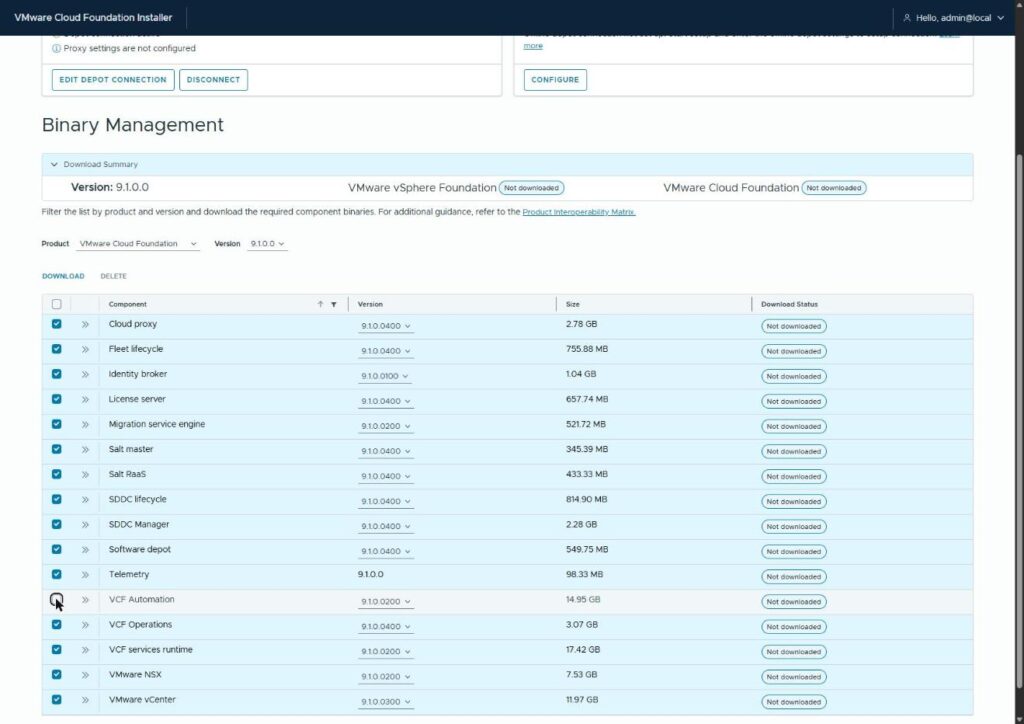
Task: Collapse the Download Summary section
Action: click(x=54, y=165)
